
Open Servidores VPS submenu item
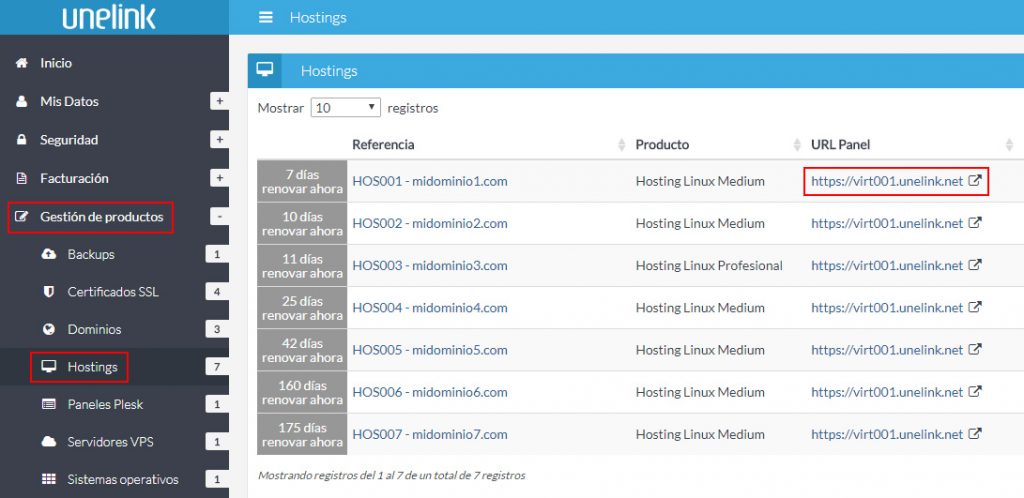point(110,442)
